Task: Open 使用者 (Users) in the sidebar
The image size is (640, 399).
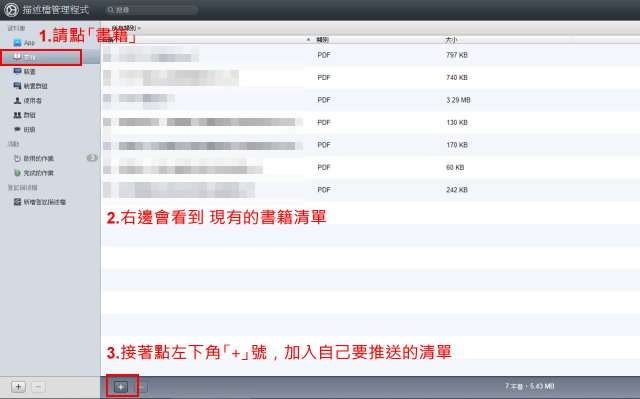Action: click(x=27, y=100)
